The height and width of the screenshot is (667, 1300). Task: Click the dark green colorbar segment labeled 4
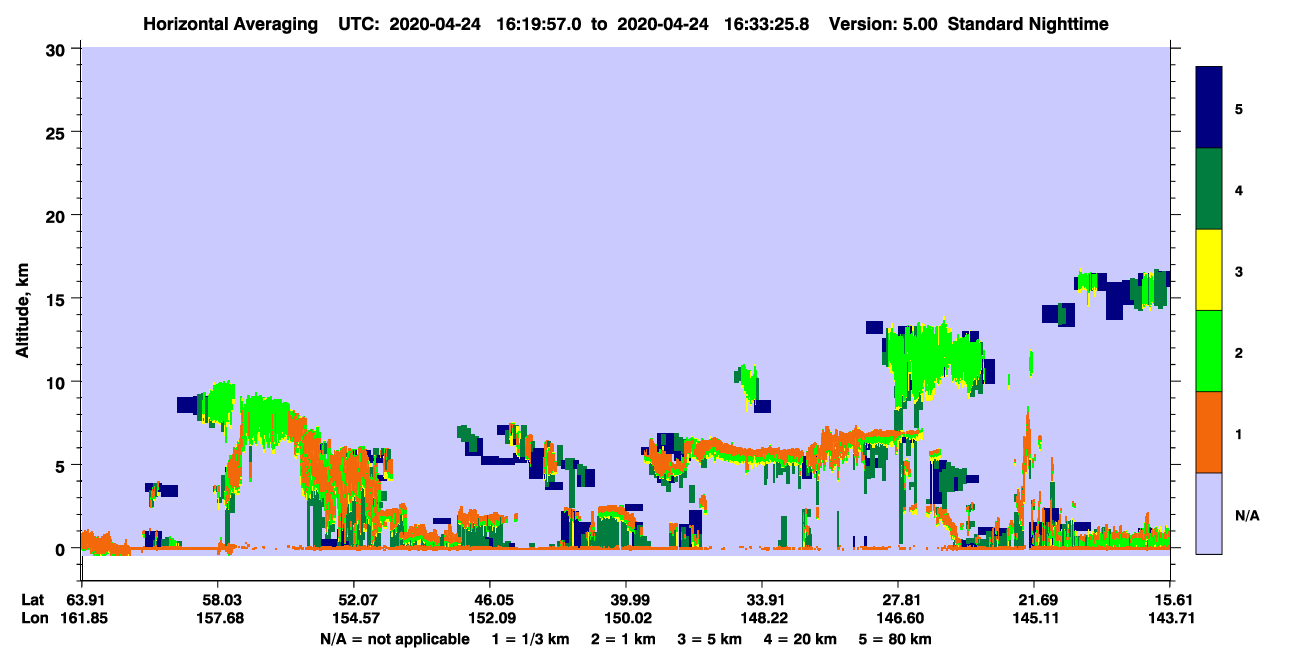(1209, 189)
